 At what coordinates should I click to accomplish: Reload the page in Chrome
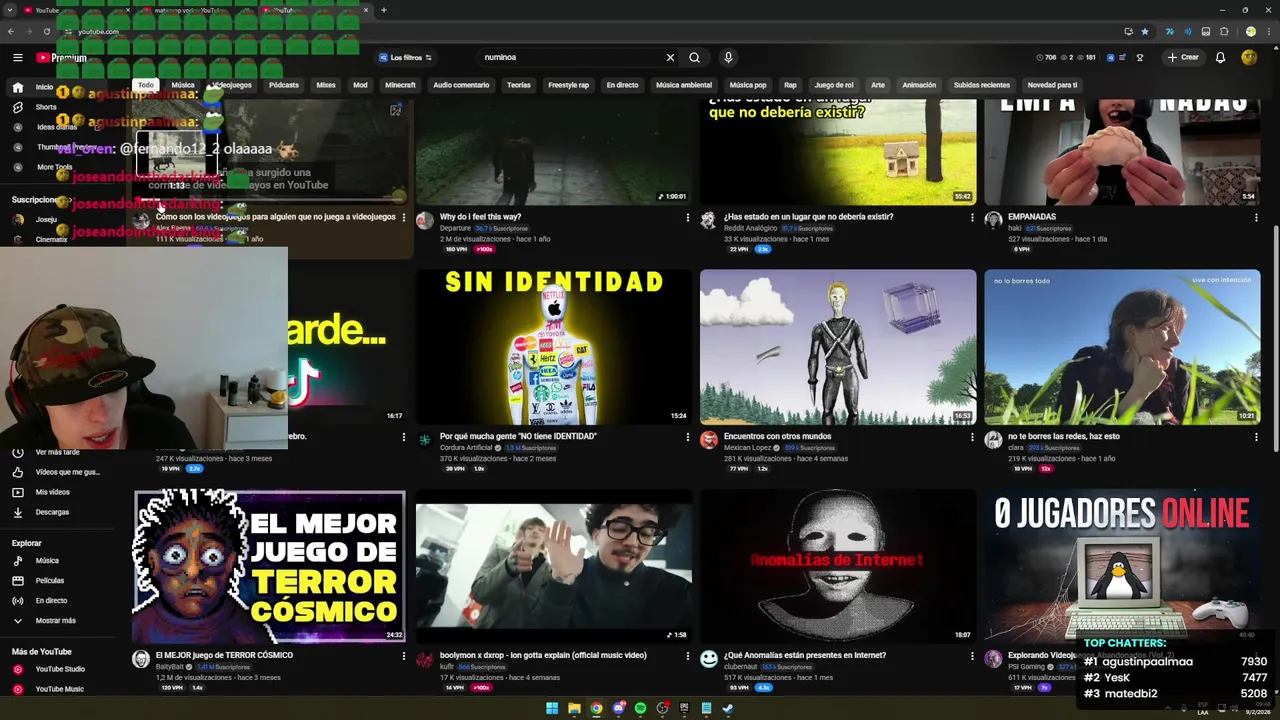point(46,32)
